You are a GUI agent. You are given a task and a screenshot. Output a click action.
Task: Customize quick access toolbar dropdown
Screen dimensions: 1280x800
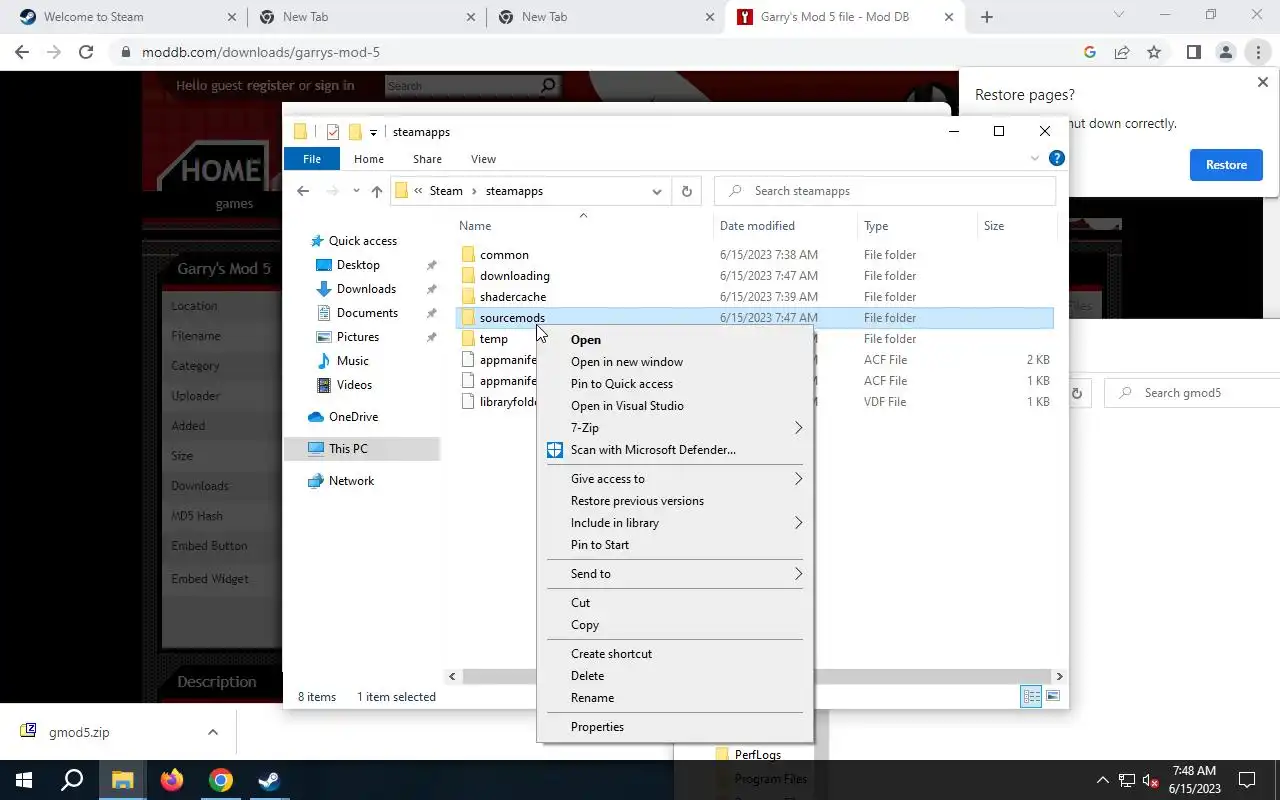[x=373, y=132]
